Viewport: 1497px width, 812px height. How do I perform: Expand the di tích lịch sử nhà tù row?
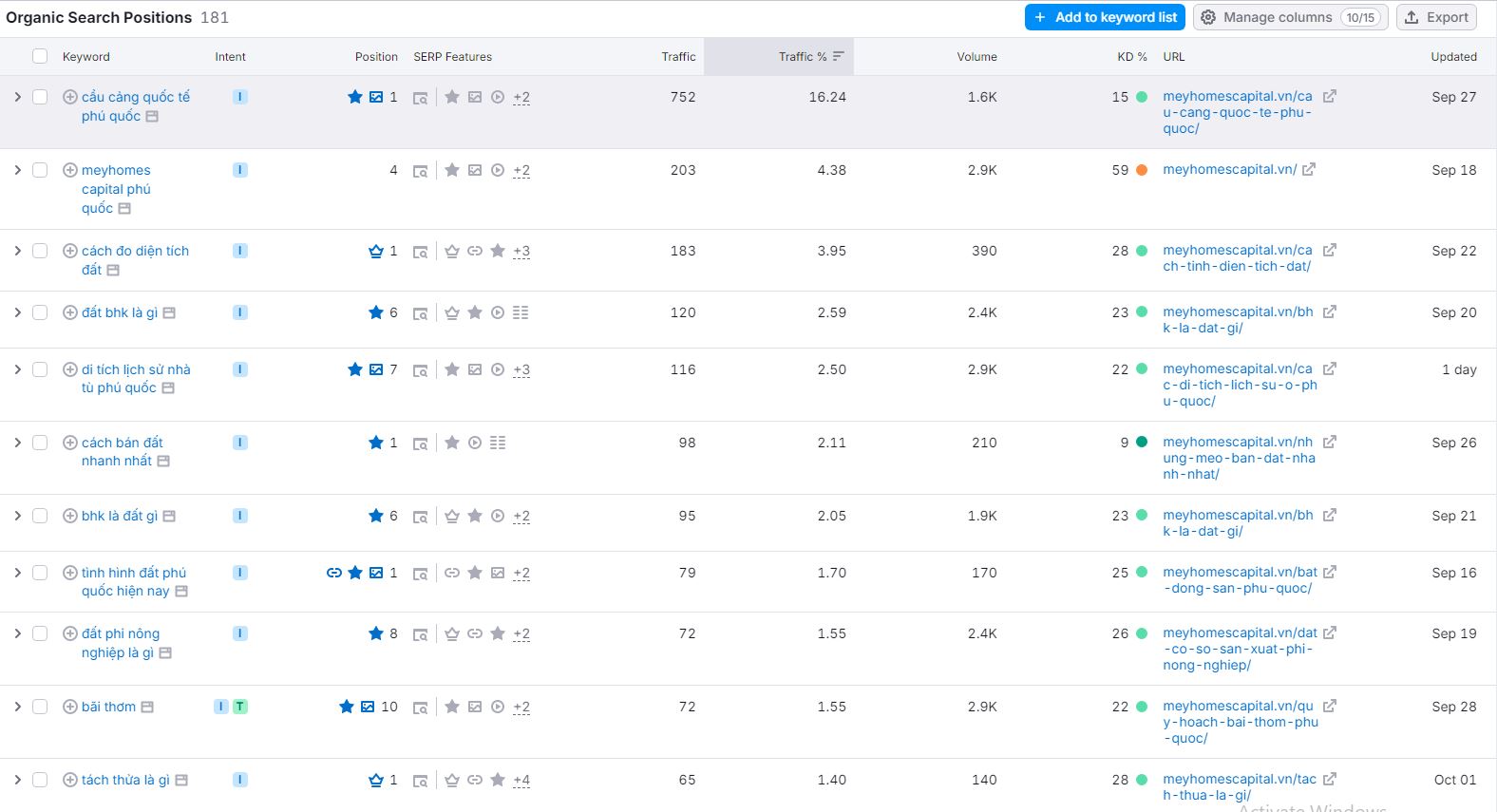pyautogui.click(x=17, y=369)
